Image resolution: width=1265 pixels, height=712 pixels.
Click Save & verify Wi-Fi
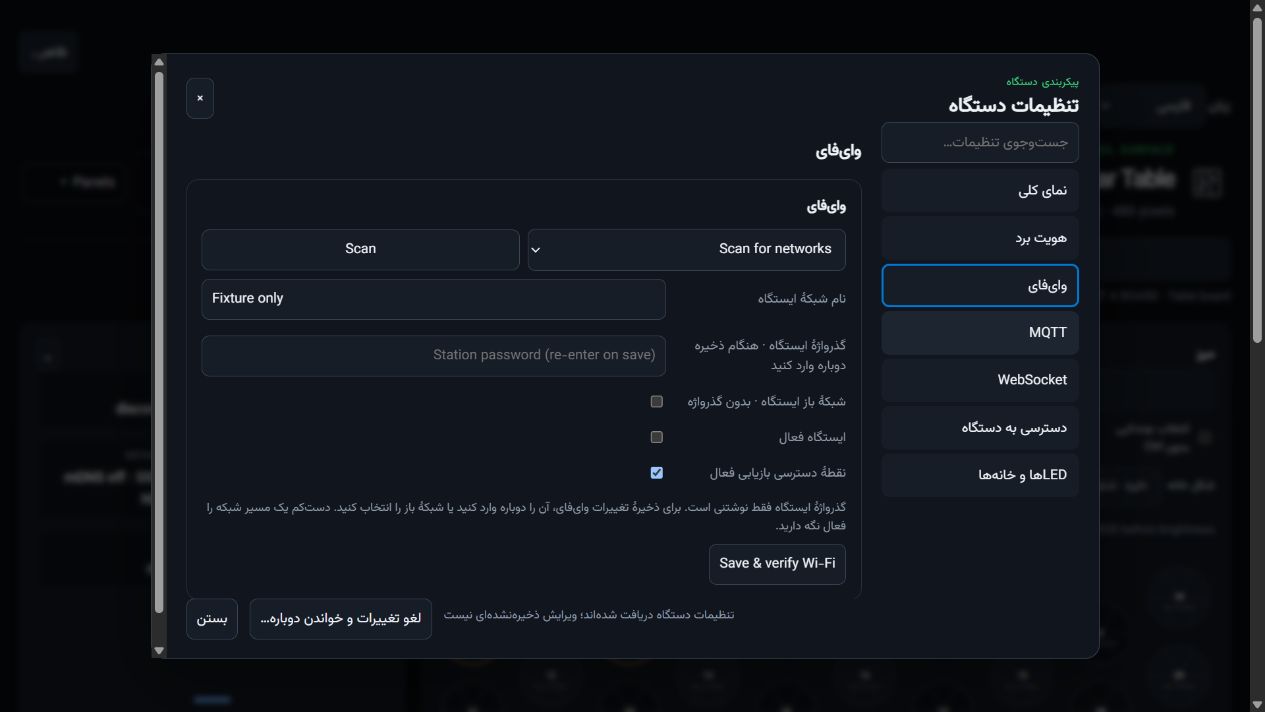click(777, 564)
